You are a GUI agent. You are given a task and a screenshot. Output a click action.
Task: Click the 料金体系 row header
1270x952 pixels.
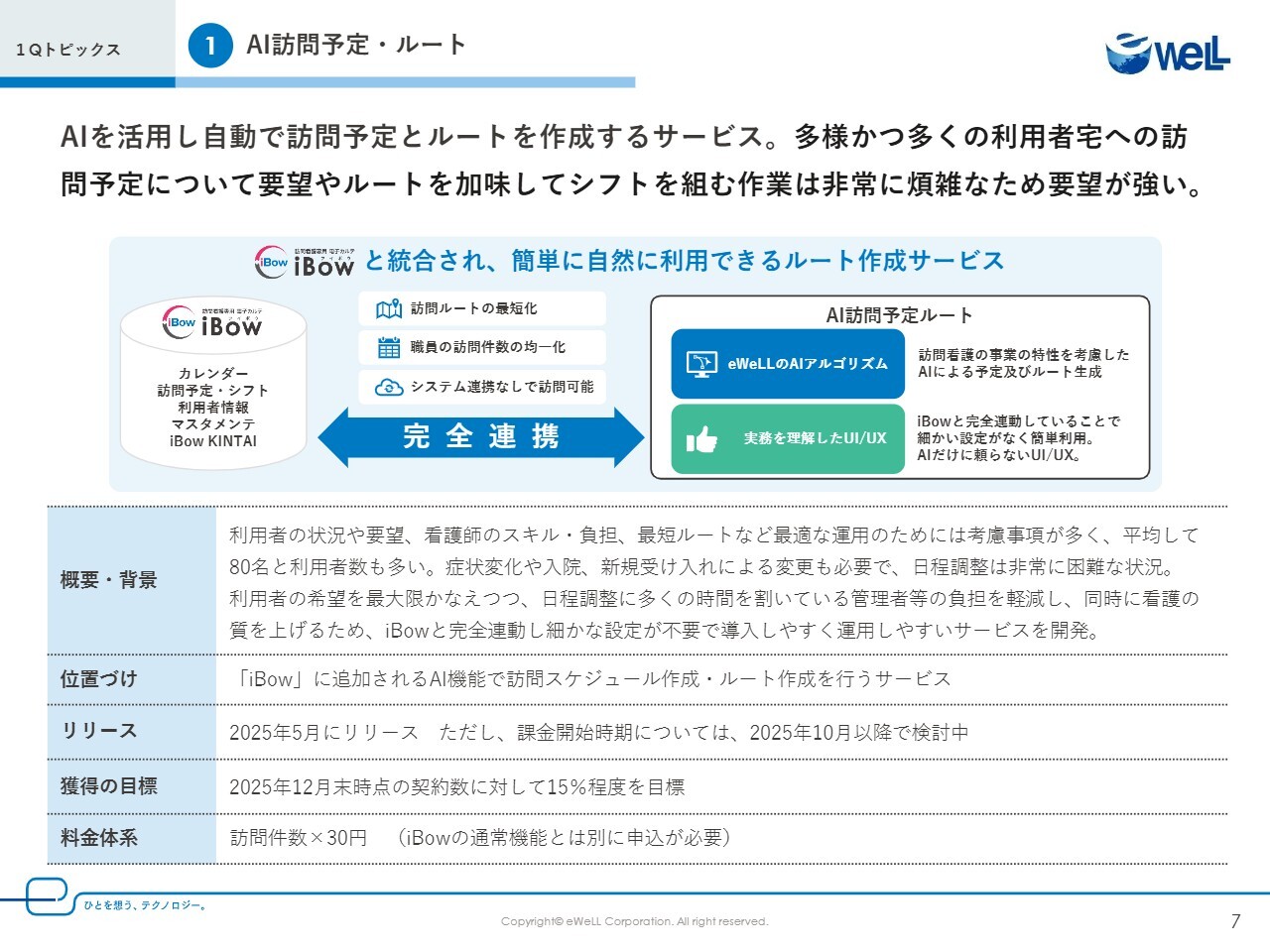pyautogui.click(x=132, y=838)
